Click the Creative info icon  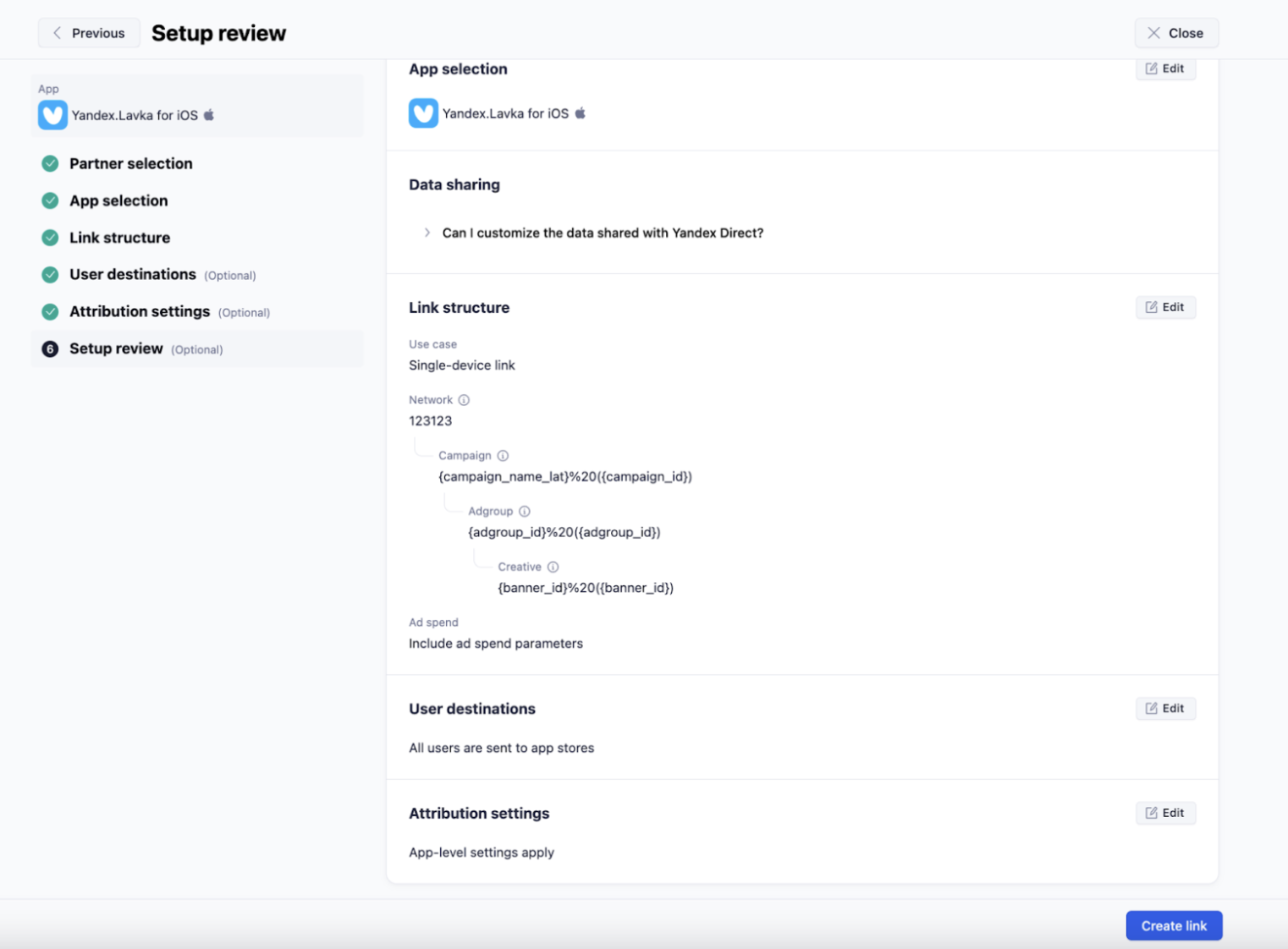tap(553, 568)
